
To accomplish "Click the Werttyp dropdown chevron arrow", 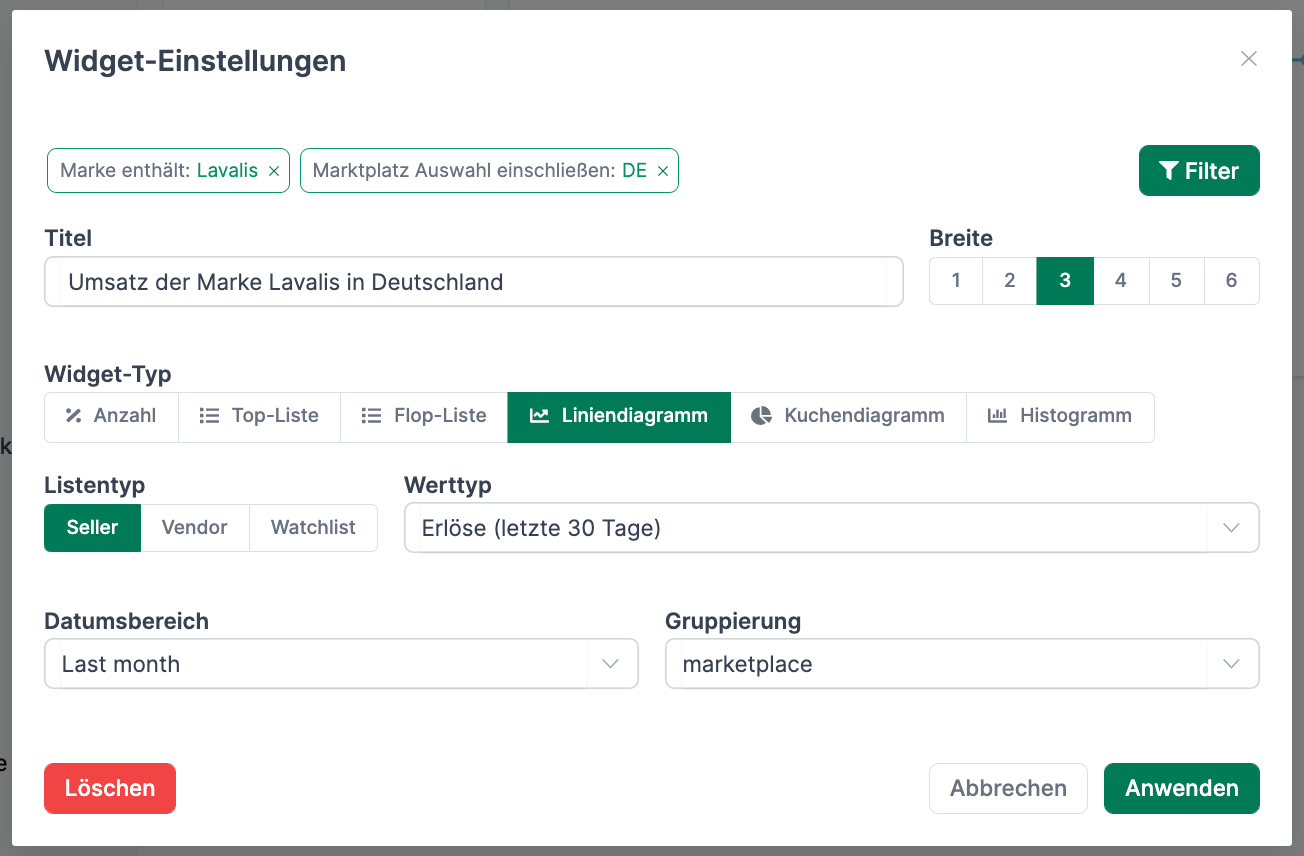I will coord(1231,528).
